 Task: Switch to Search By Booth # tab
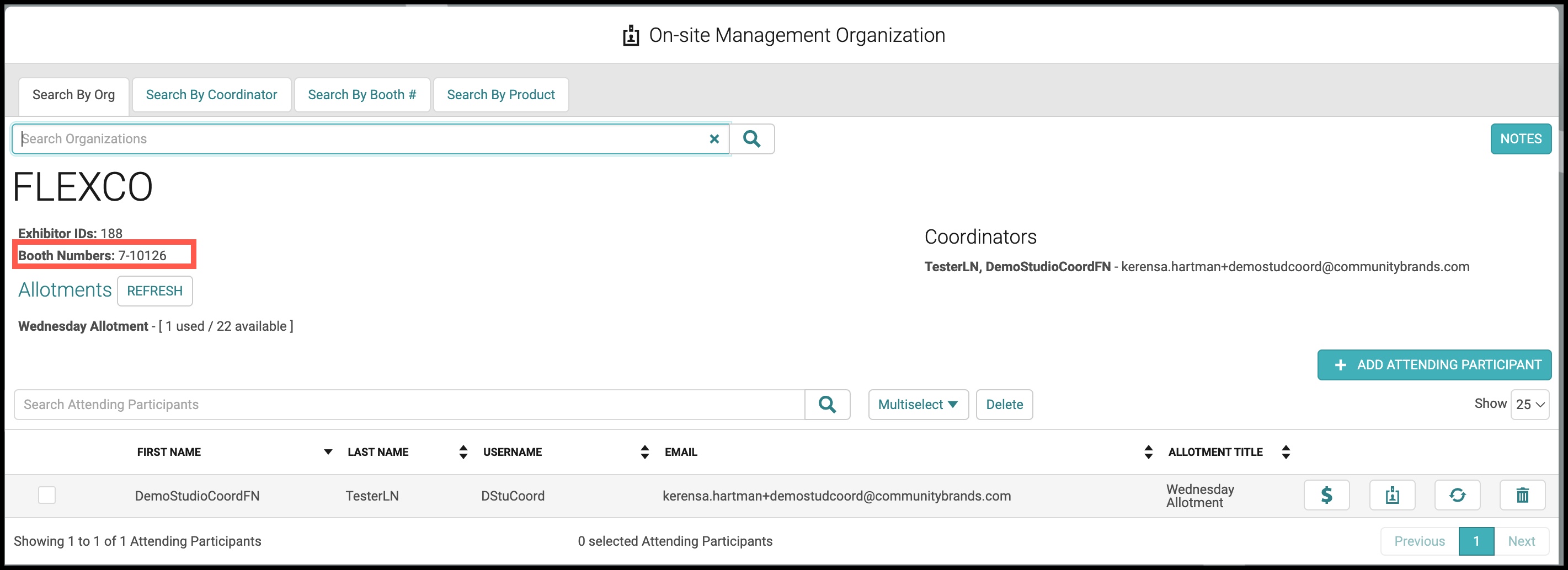362,95
